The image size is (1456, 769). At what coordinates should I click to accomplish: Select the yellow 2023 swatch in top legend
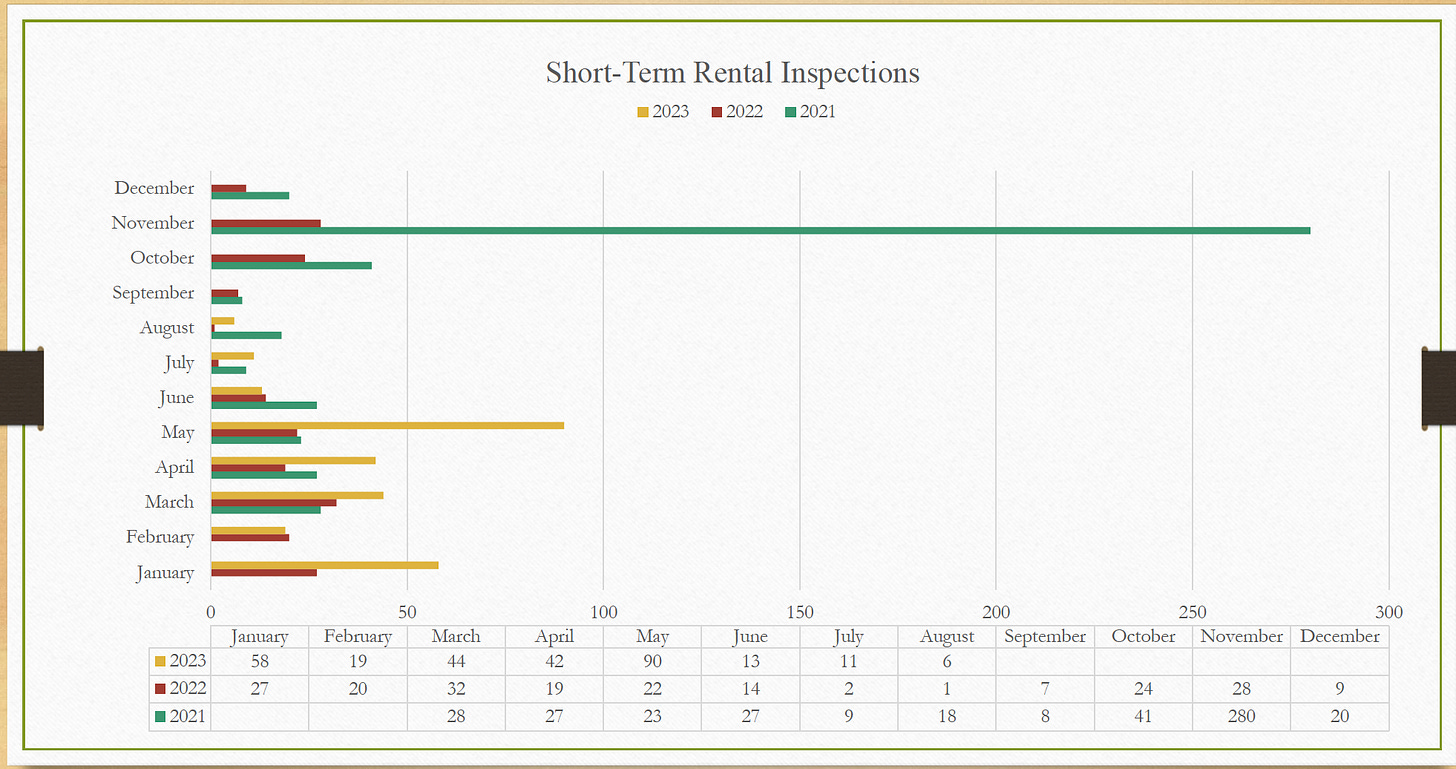click(644, 112)
